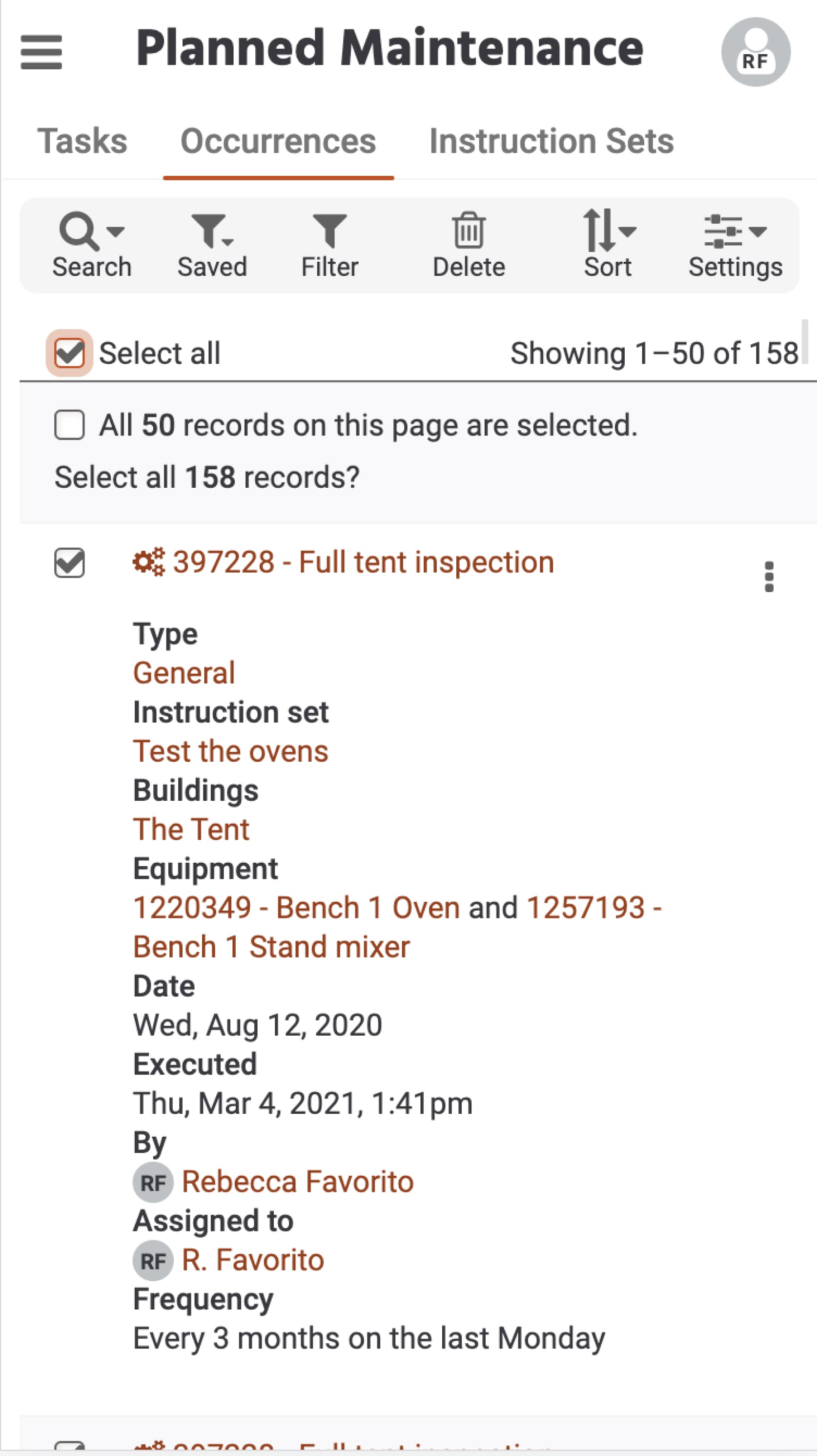The height and width of the screenshot is (1456, 817).
Task: Uncheck the Select all checkbox
Action: coord(69,354)
